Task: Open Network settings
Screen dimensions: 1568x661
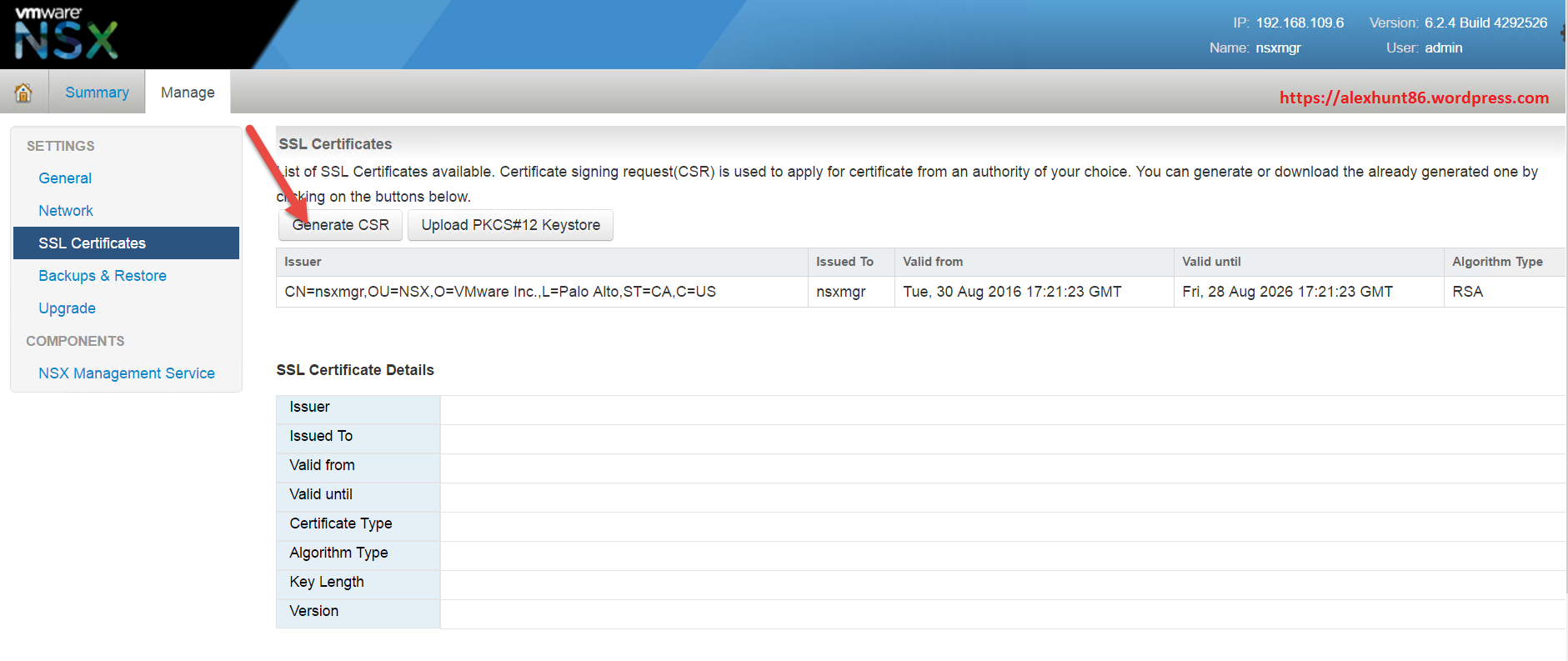Action: (66, 211)
